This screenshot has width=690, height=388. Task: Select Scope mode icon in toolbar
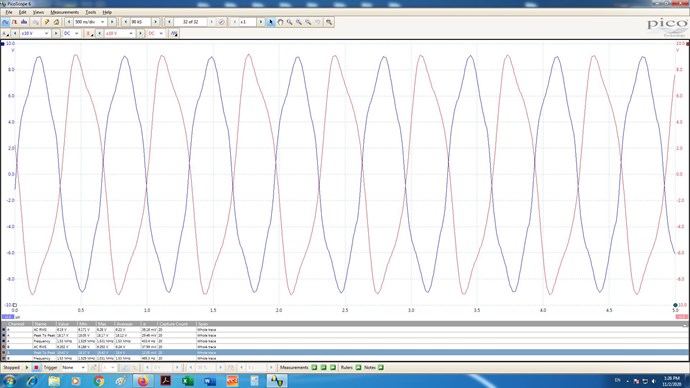6,22
